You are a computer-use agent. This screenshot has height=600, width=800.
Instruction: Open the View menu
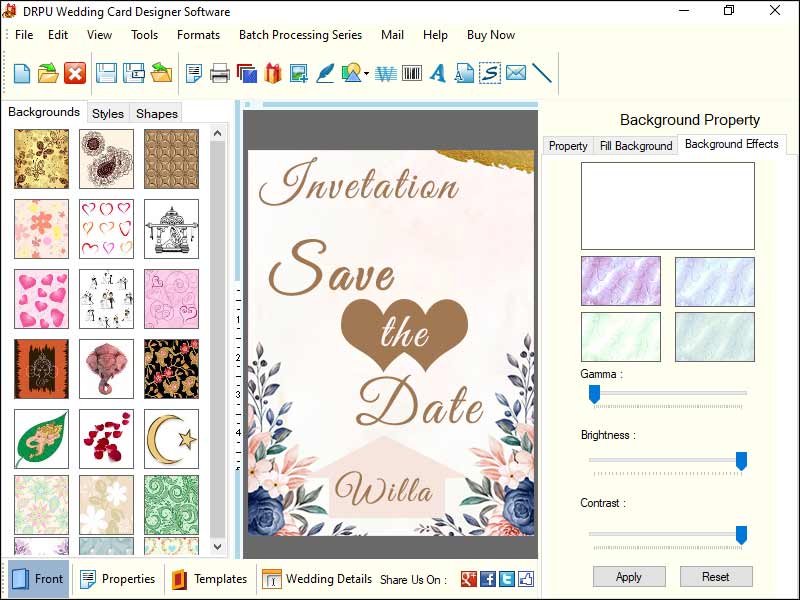(x=99, y=35)
